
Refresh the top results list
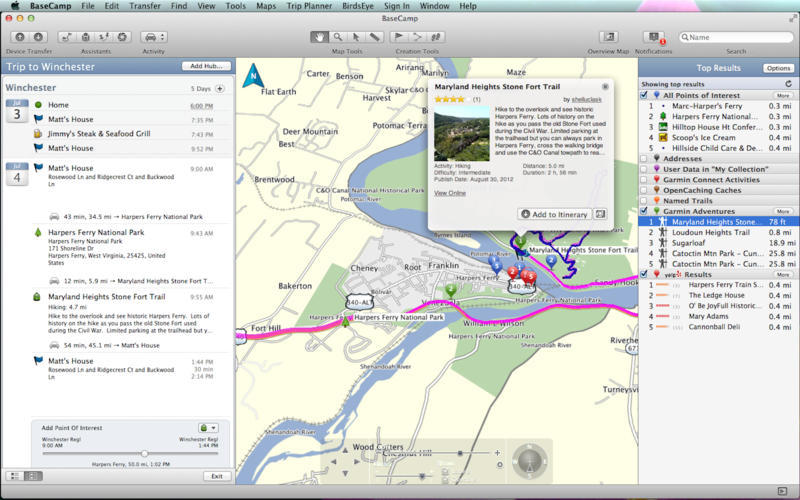789,84
